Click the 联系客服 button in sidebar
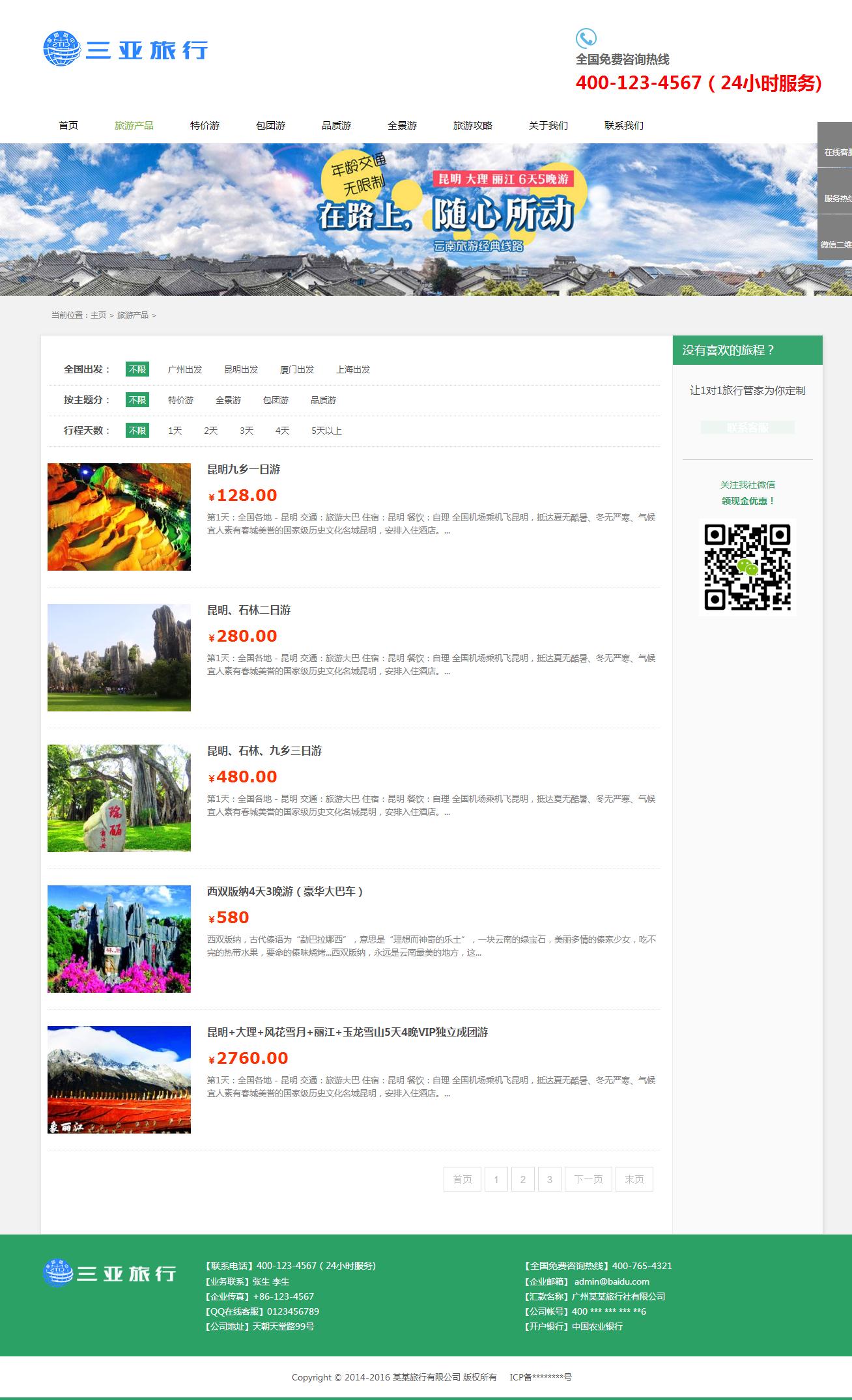Viewport: 852px width, 1400px height. [747, 427]
